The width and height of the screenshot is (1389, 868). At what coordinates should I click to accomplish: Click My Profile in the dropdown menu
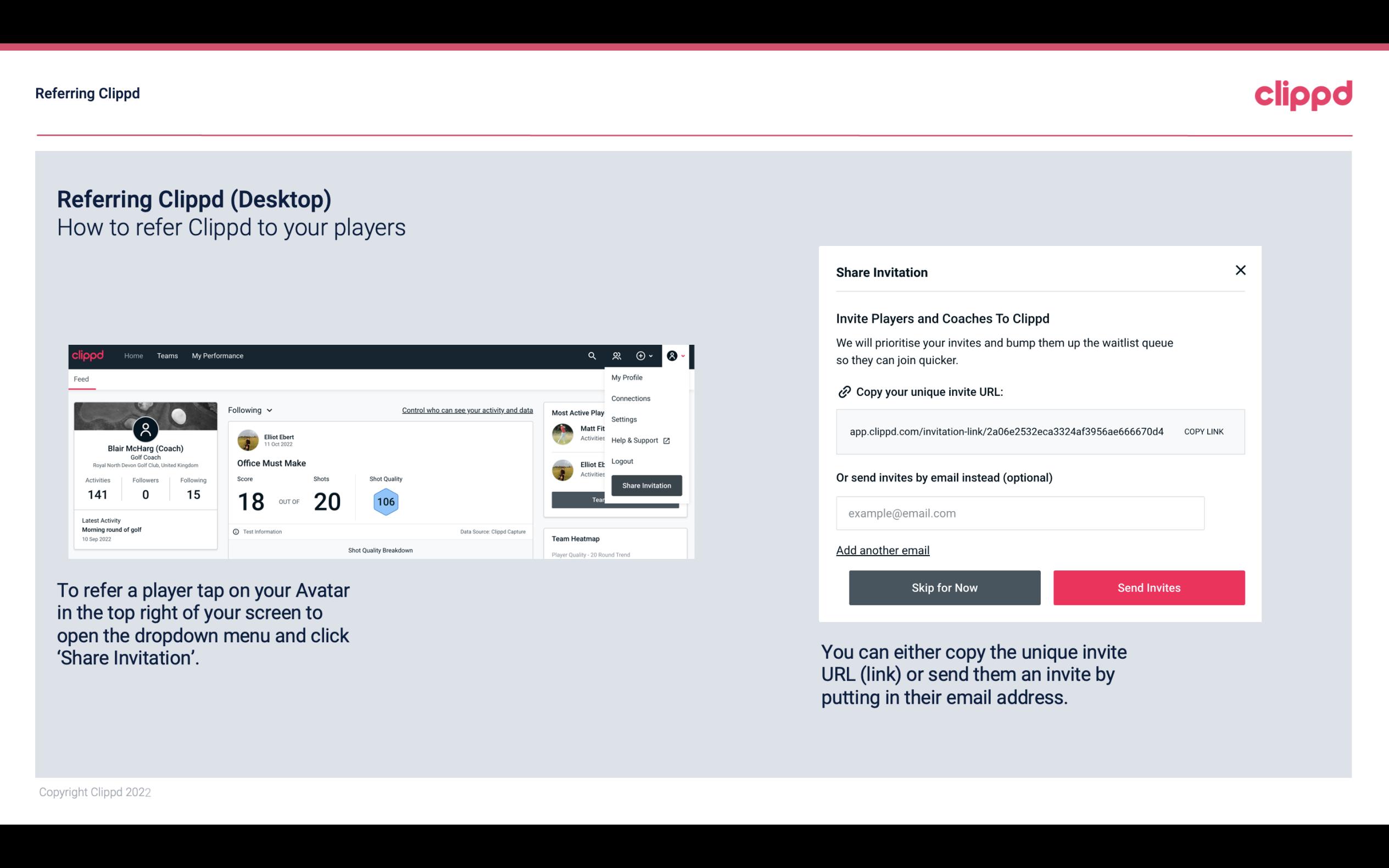[627, 377]
